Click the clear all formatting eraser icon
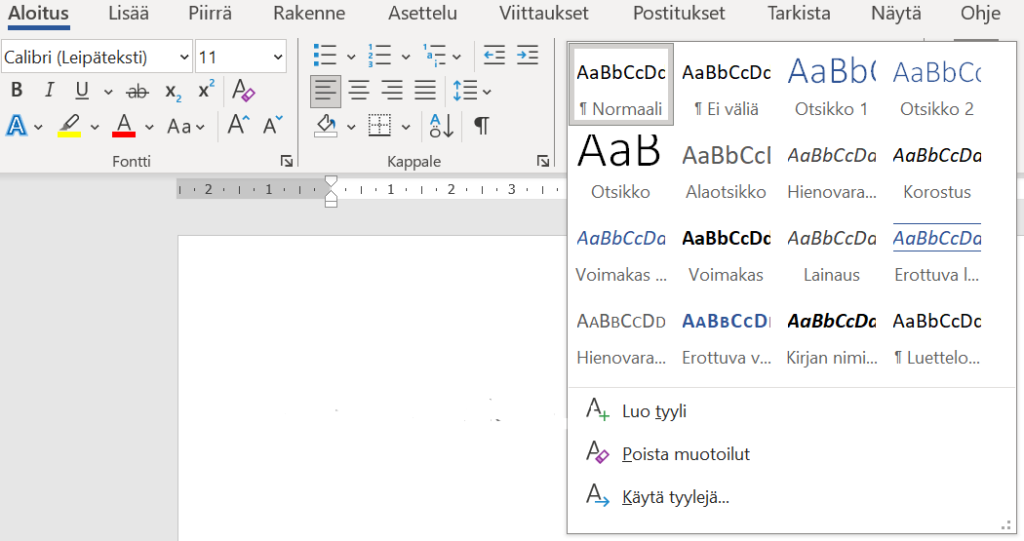Screen dimensions: 1024x541 (x=244, y=91)
